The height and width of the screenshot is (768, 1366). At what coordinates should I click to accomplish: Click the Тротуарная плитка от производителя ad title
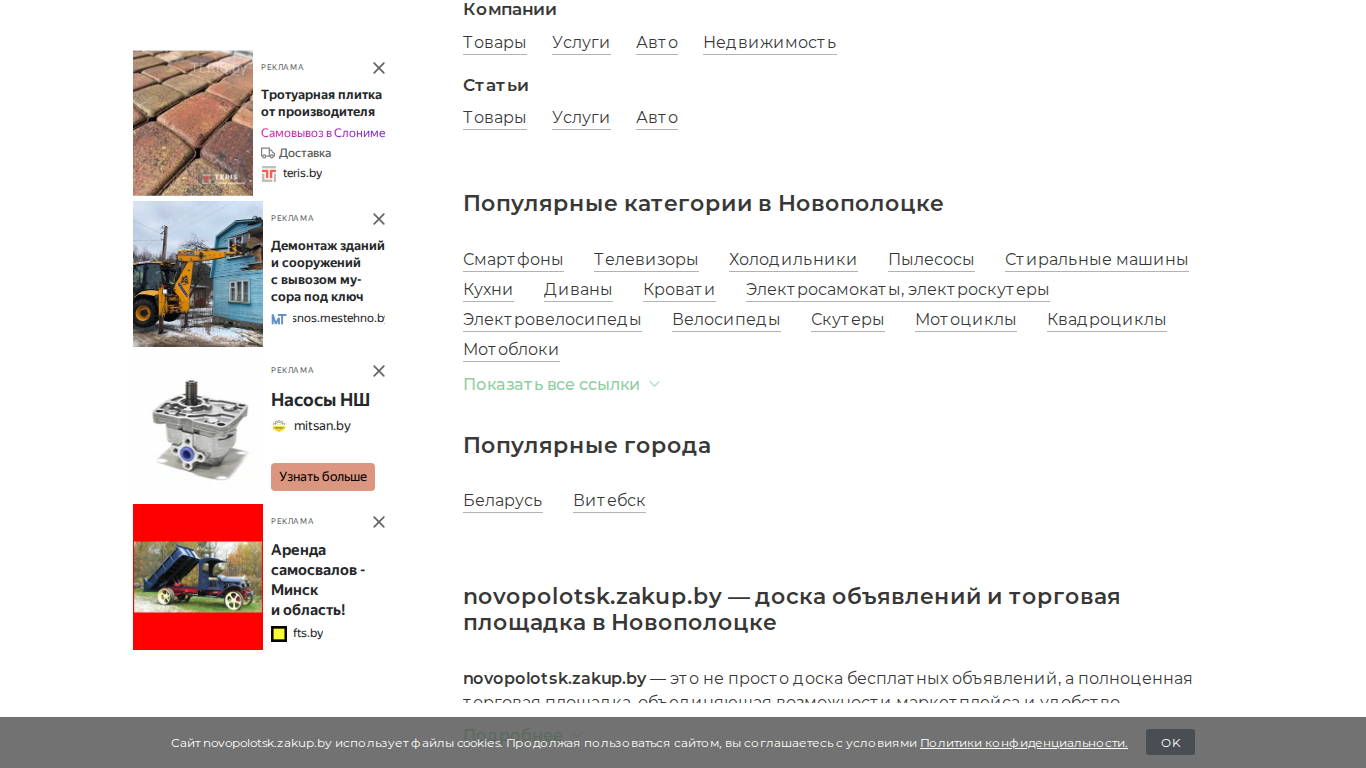click(322, 103)
